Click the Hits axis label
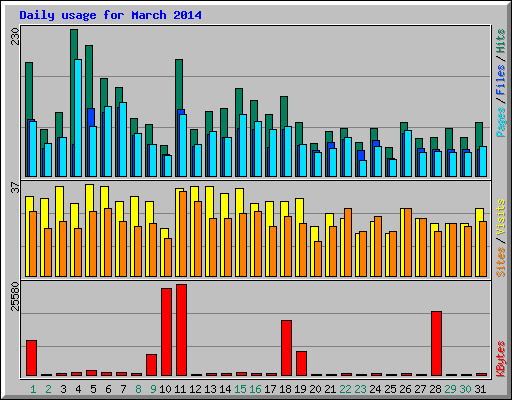The height and width of the screenshot is (400, 512). pyautogui.click(x=500, y=41)
